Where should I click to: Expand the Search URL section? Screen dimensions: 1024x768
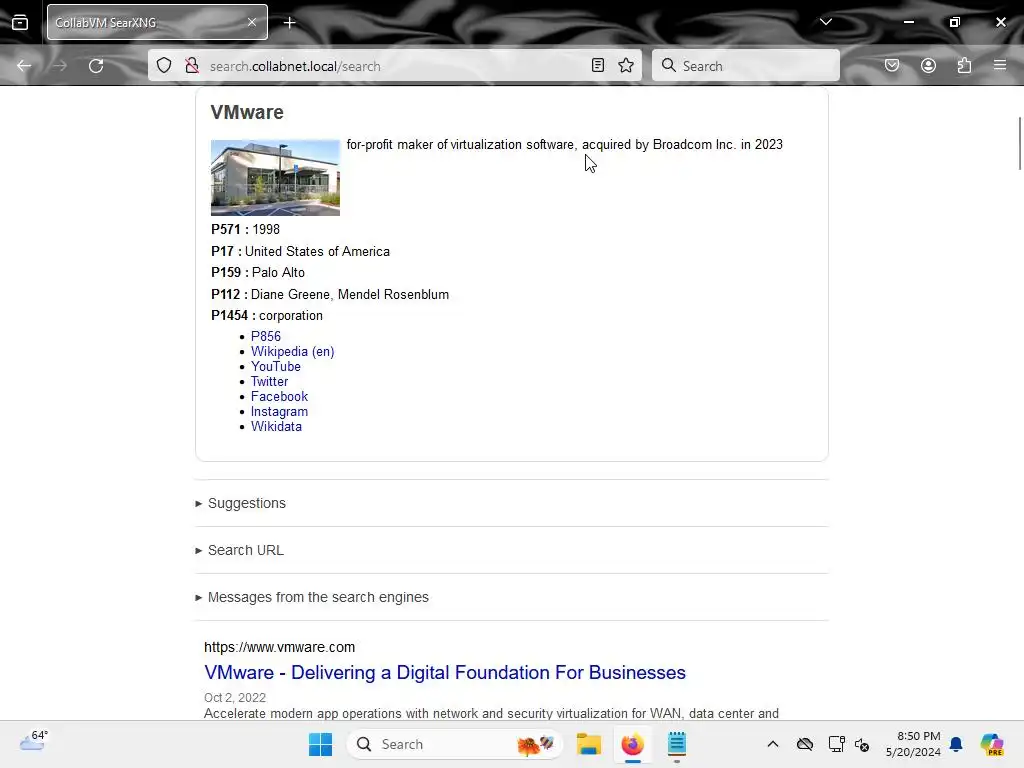pos(240,550)
